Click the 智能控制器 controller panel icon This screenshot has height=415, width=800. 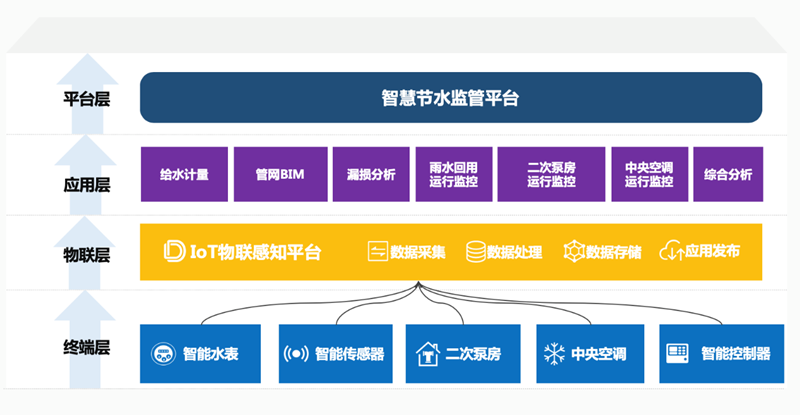point(678,353)
